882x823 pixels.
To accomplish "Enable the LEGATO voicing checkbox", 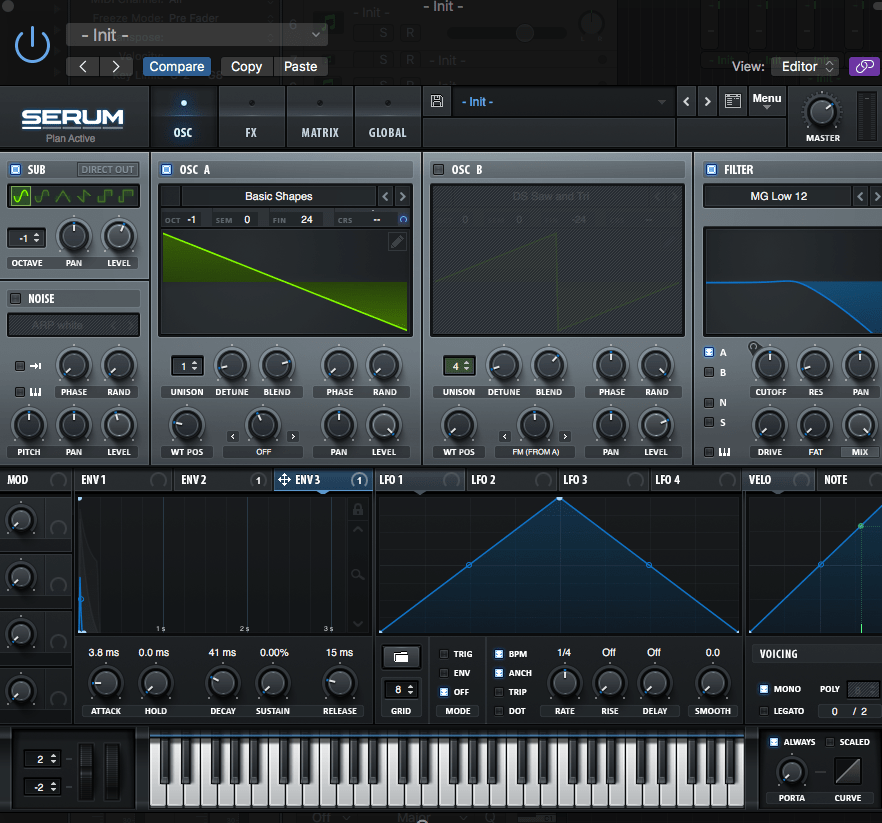I will point(764,711).
